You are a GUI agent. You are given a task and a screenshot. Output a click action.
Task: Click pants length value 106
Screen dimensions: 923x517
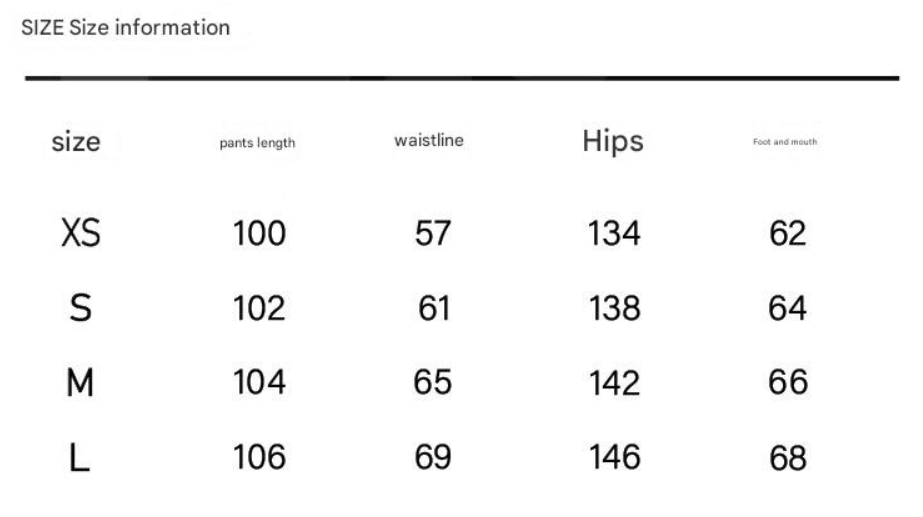pyautogui.click(x=260, y=458)
